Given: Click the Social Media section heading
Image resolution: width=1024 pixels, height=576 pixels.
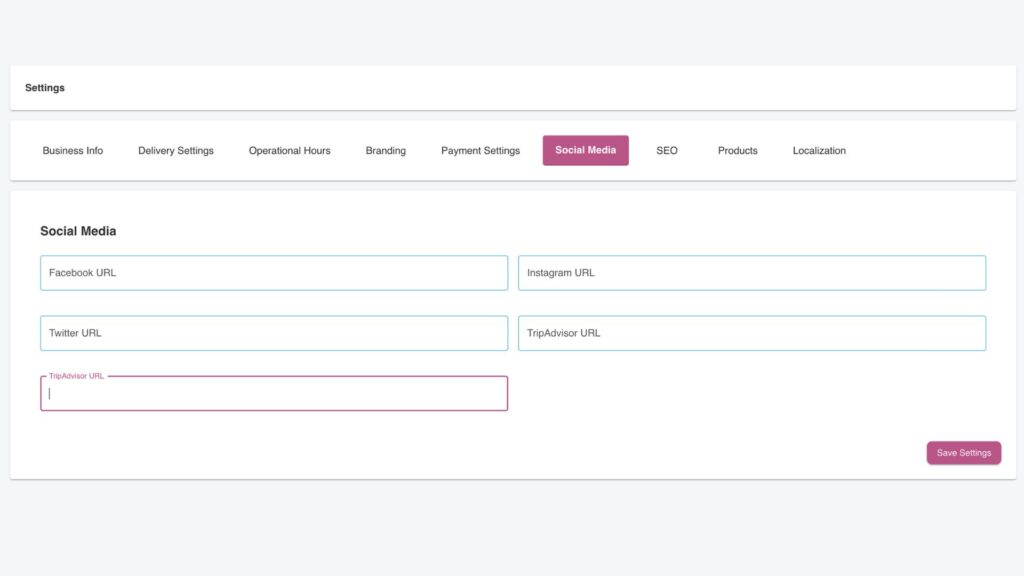Looking at the screenshot, I should (78, 231).
